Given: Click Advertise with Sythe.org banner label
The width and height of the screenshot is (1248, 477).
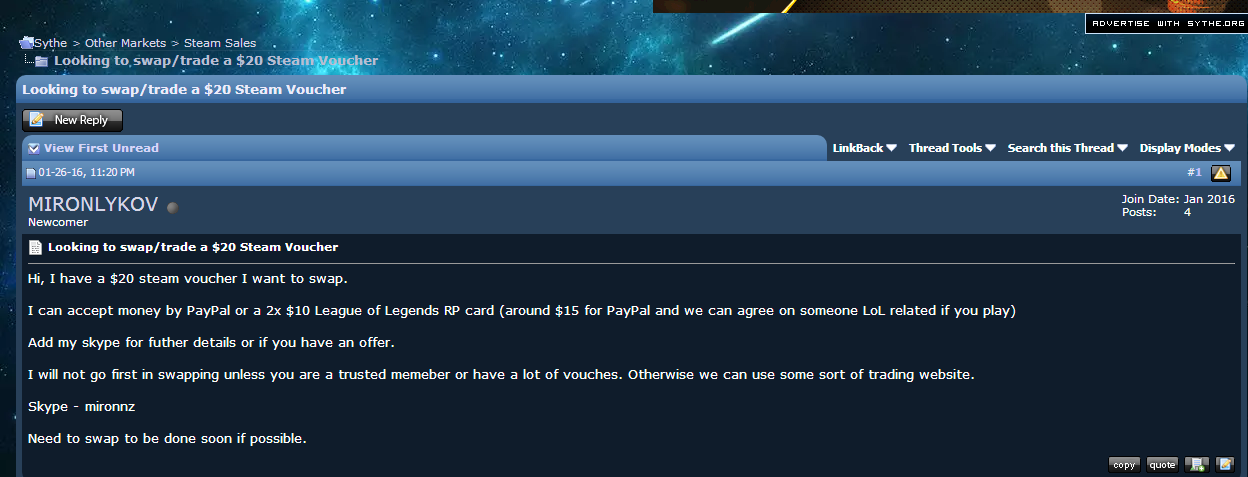Looking at the screenshot, I should [x=1166, y=23].
